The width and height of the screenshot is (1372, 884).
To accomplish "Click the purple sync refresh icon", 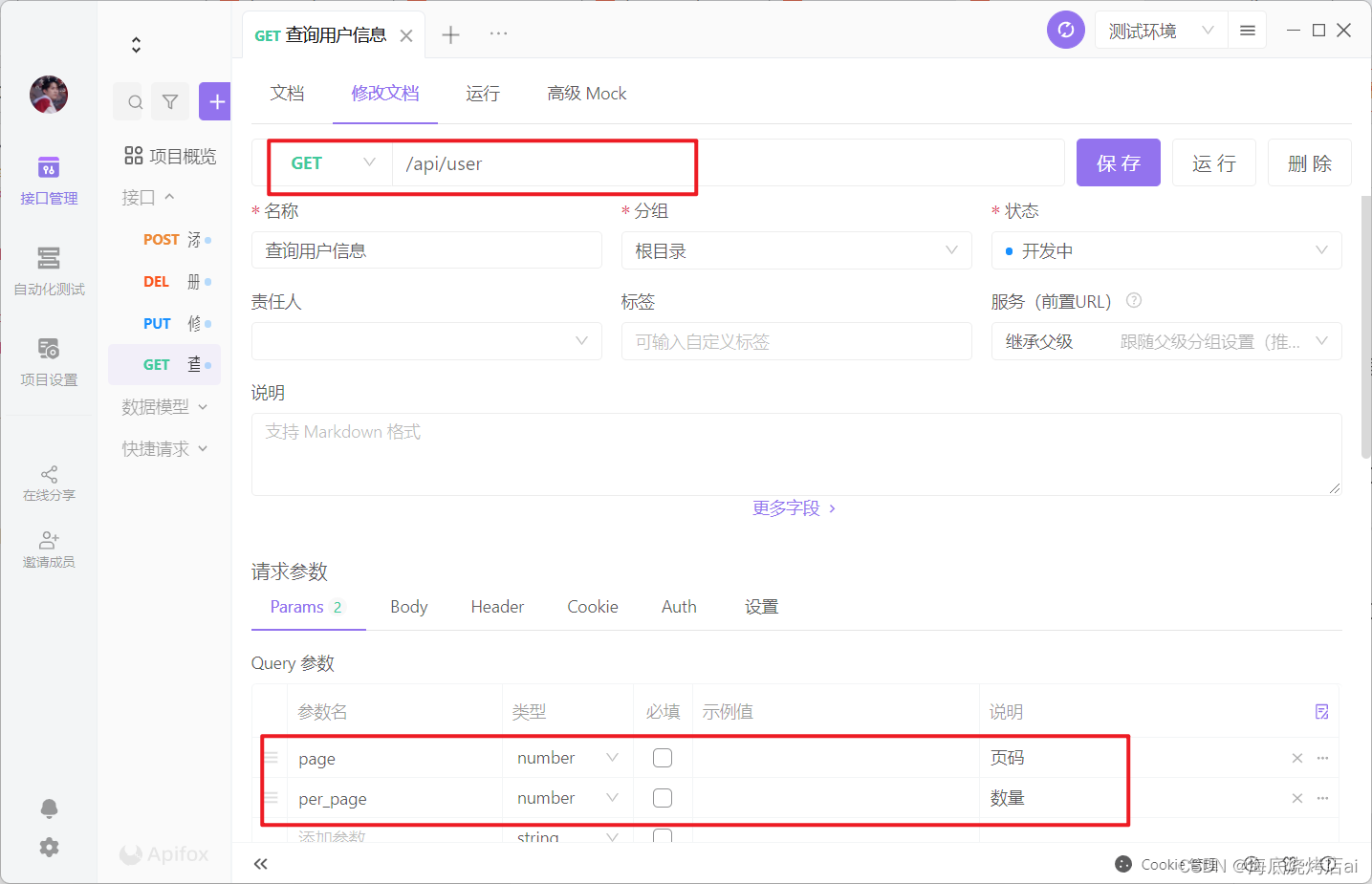I will [1066, 31].
